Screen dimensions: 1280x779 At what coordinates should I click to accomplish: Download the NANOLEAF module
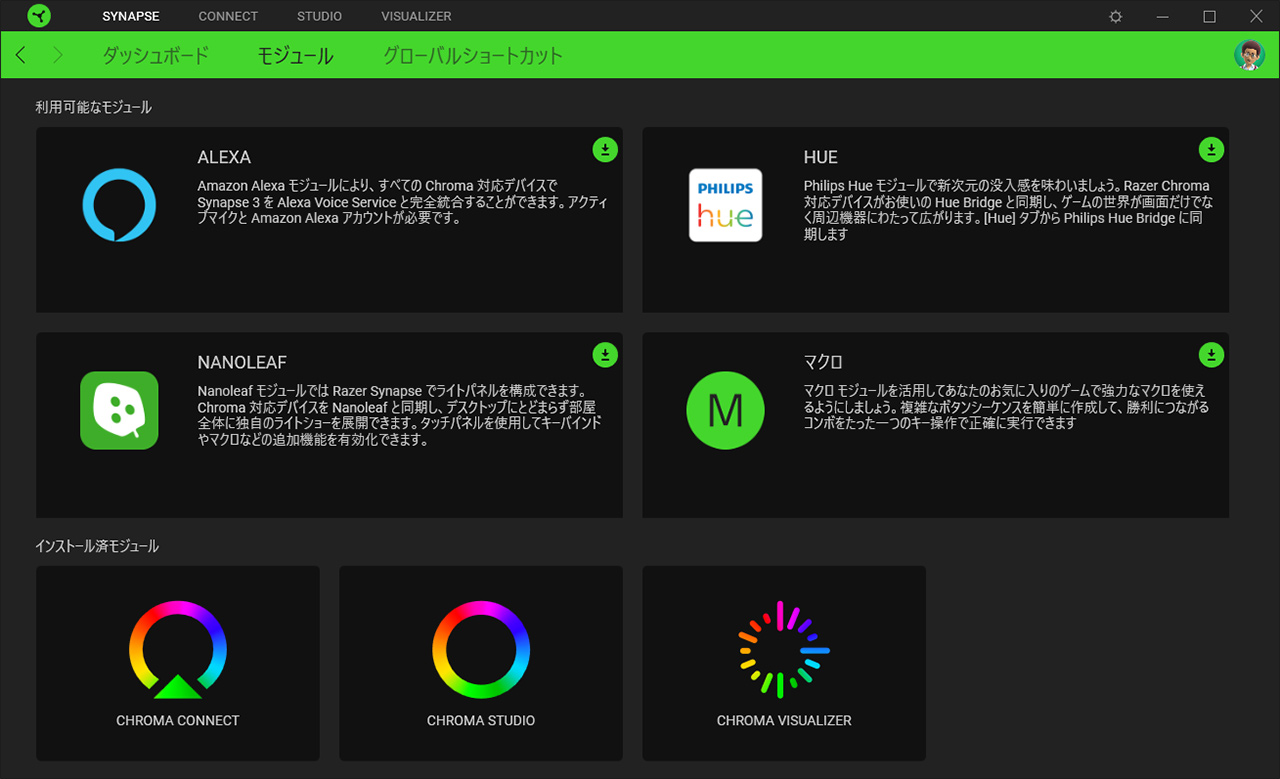tap(605, 355)
